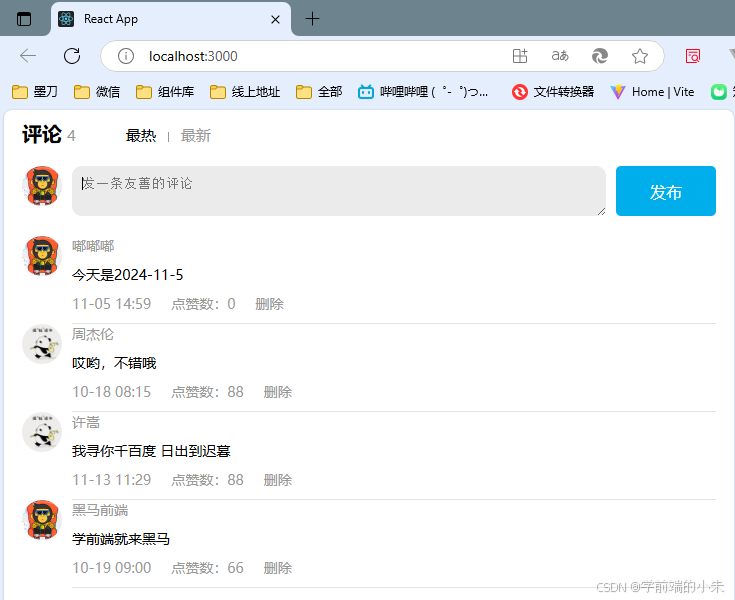The image size is (735, 600).
Task: Open the 微信 bookmark folder
Action: (97, 91)
